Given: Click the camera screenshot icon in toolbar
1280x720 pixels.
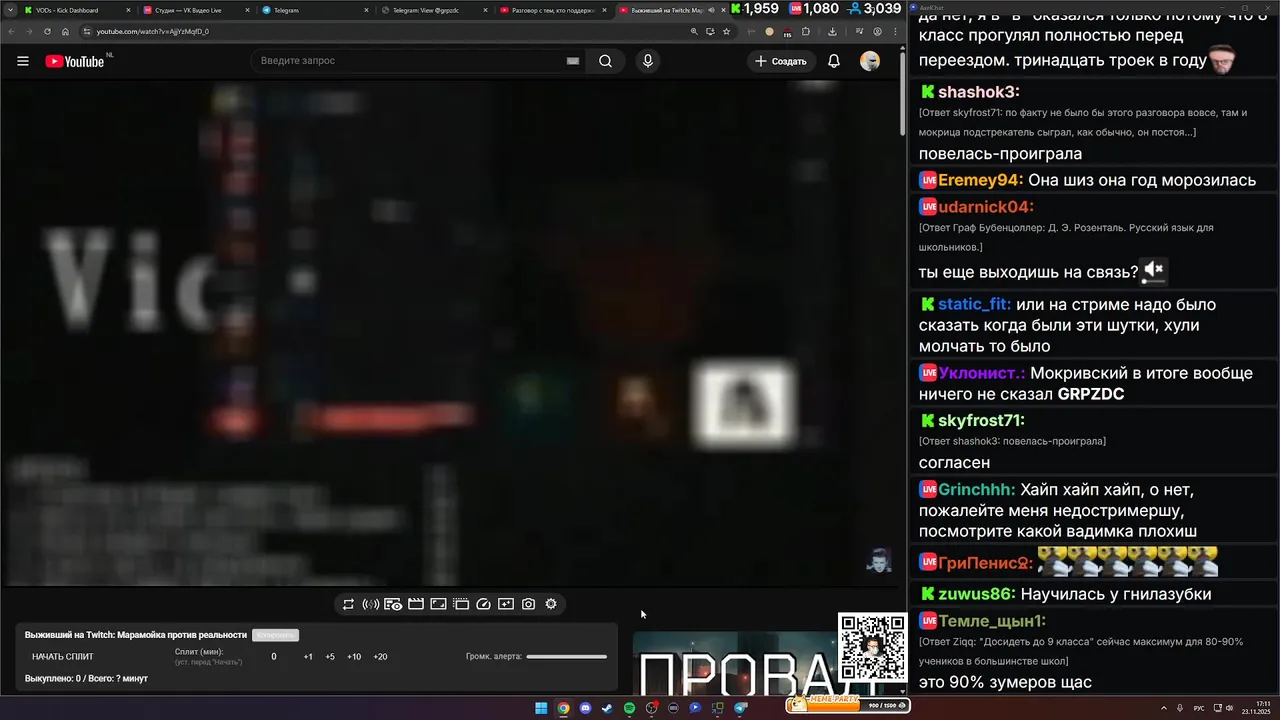Looking at the screenshot, I should click(x=528, y=604).
